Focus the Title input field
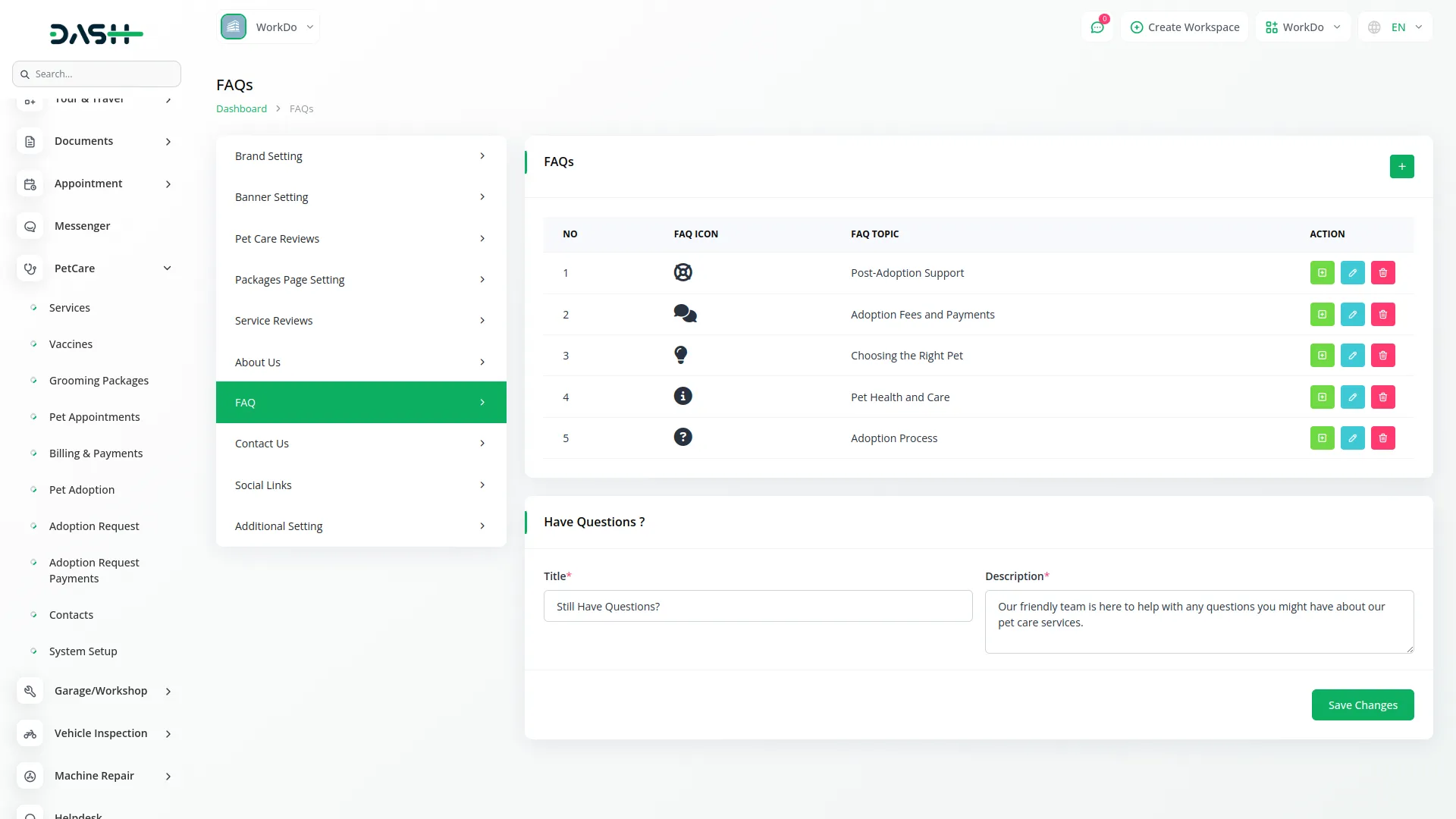Image resolution: width=1456 pixels, height=819 pixels. tap(758, 607)
